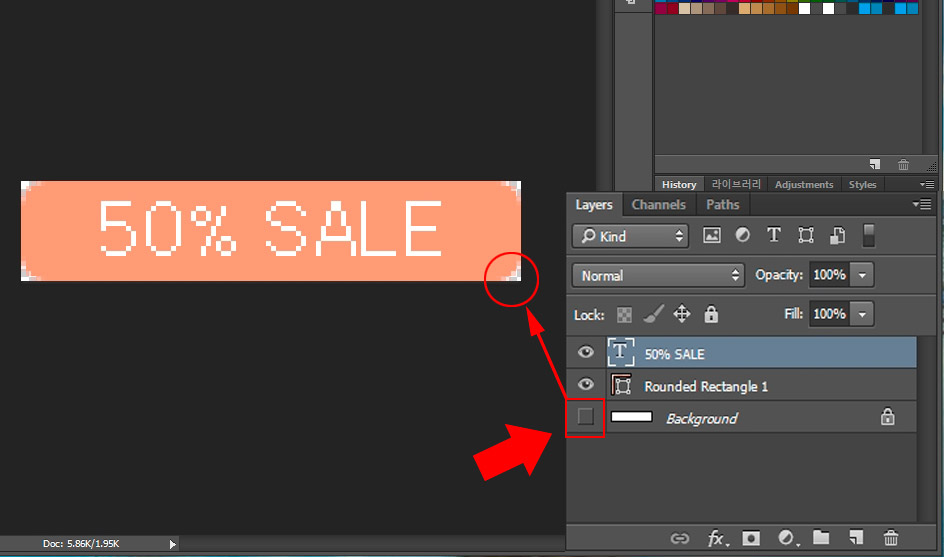Open the Kind filter dropdown

pyautogui.click(x=629, y=236)
